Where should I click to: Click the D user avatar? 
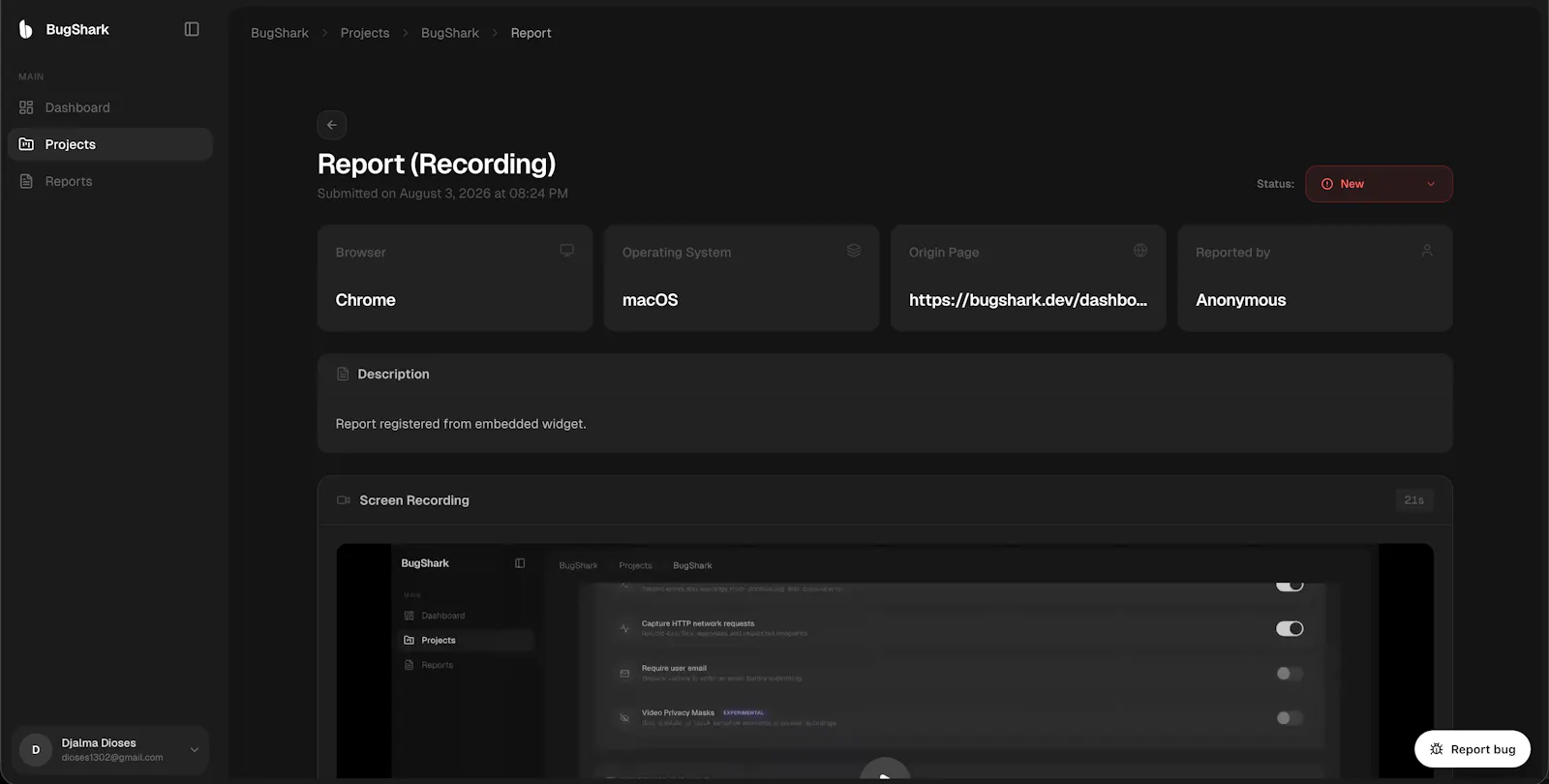(36, 750)
